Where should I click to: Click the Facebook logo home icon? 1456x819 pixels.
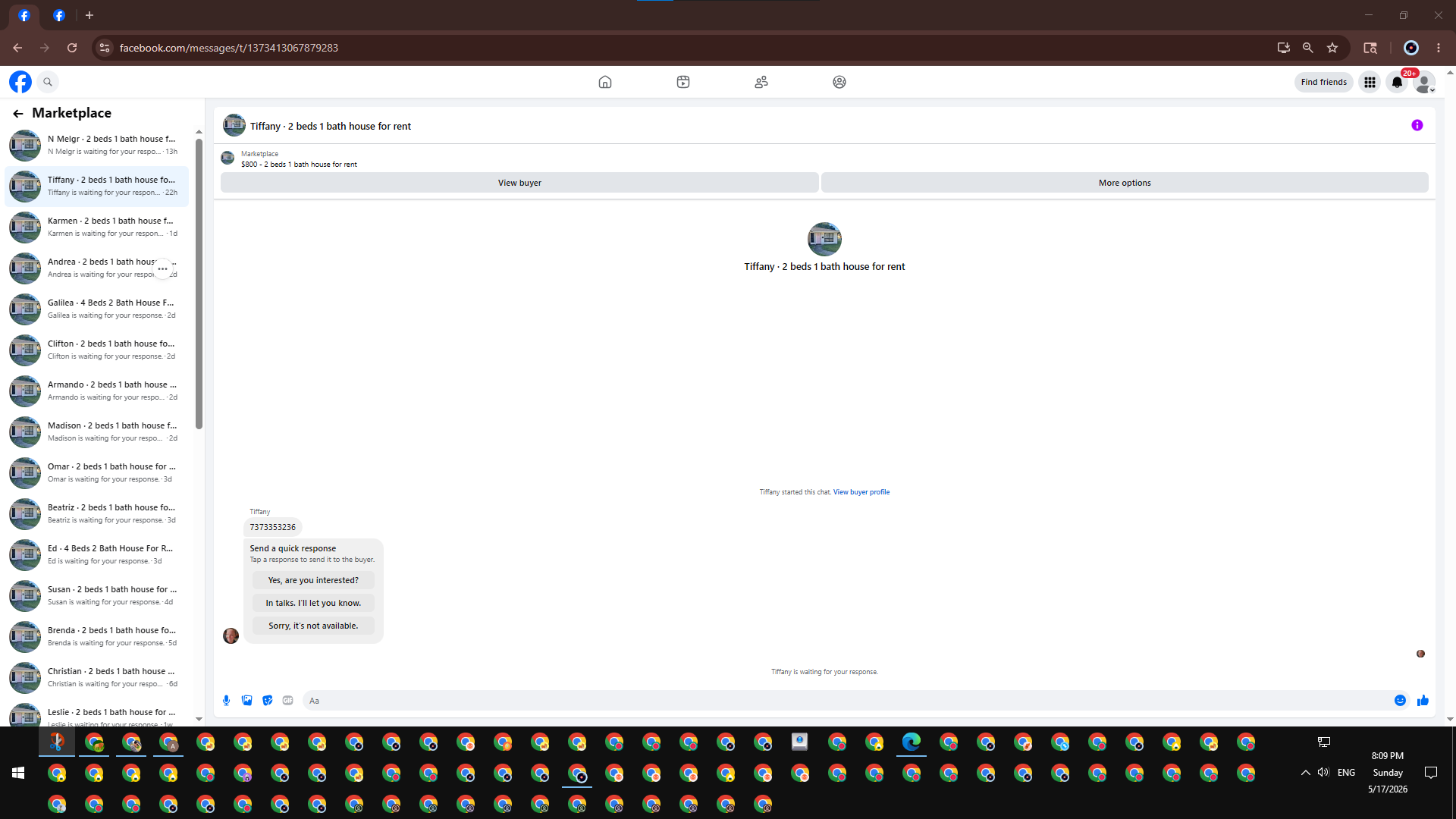[x=20, y=82]
